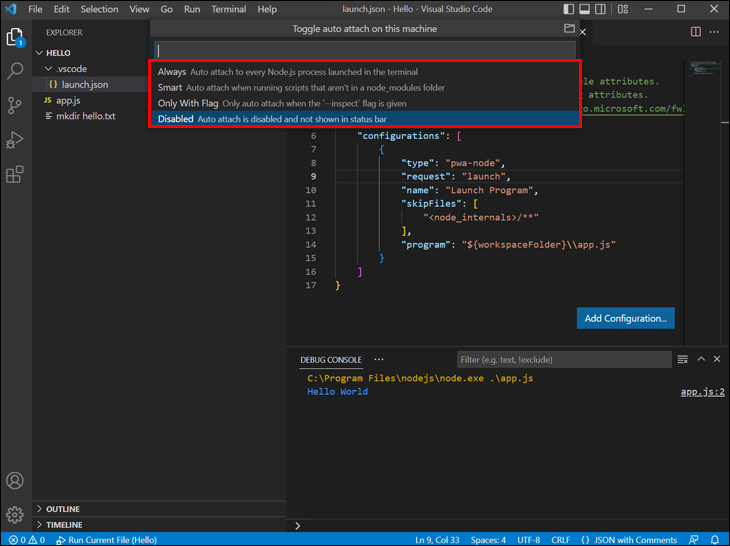The height and width of the screenshot is (546, 730).
Task: Expand the OUTLINE section
Action: 62,509
